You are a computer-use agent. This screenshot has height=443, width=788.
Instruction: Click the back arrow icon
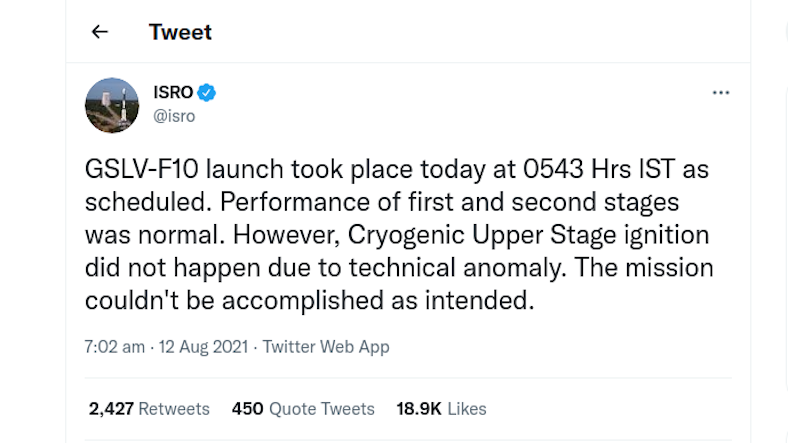99,32
